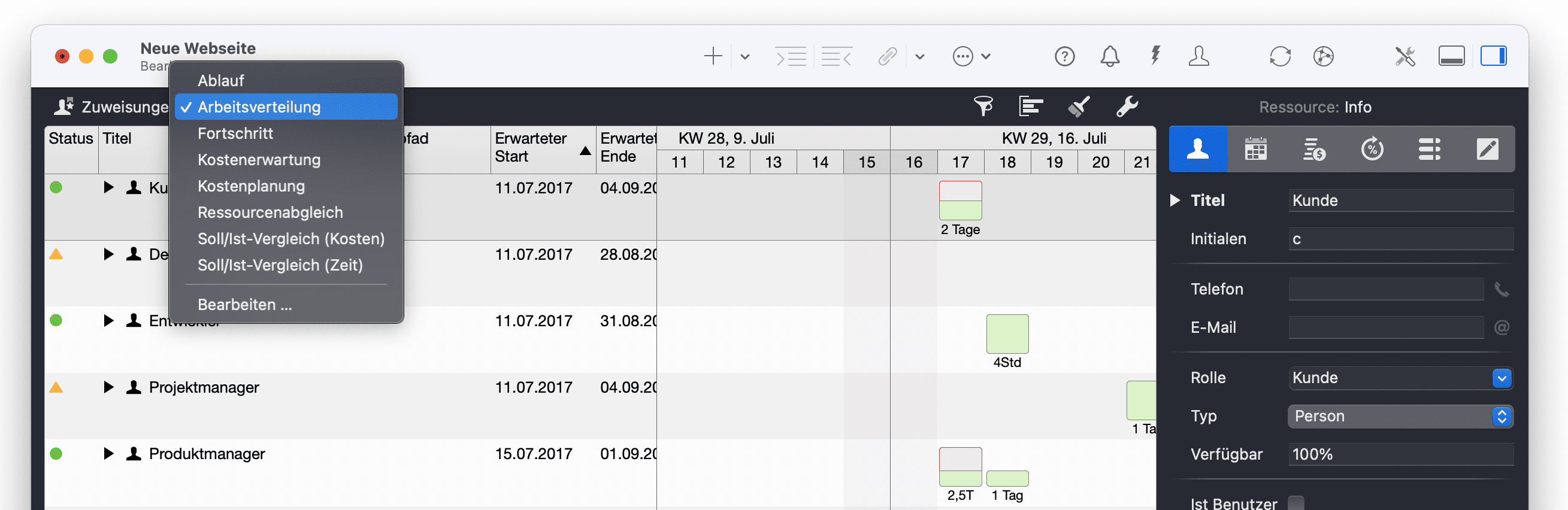Viewport: 1568px width, 510px height.
Task: Click the sync arrows icon
Action: pos(1279,57)
